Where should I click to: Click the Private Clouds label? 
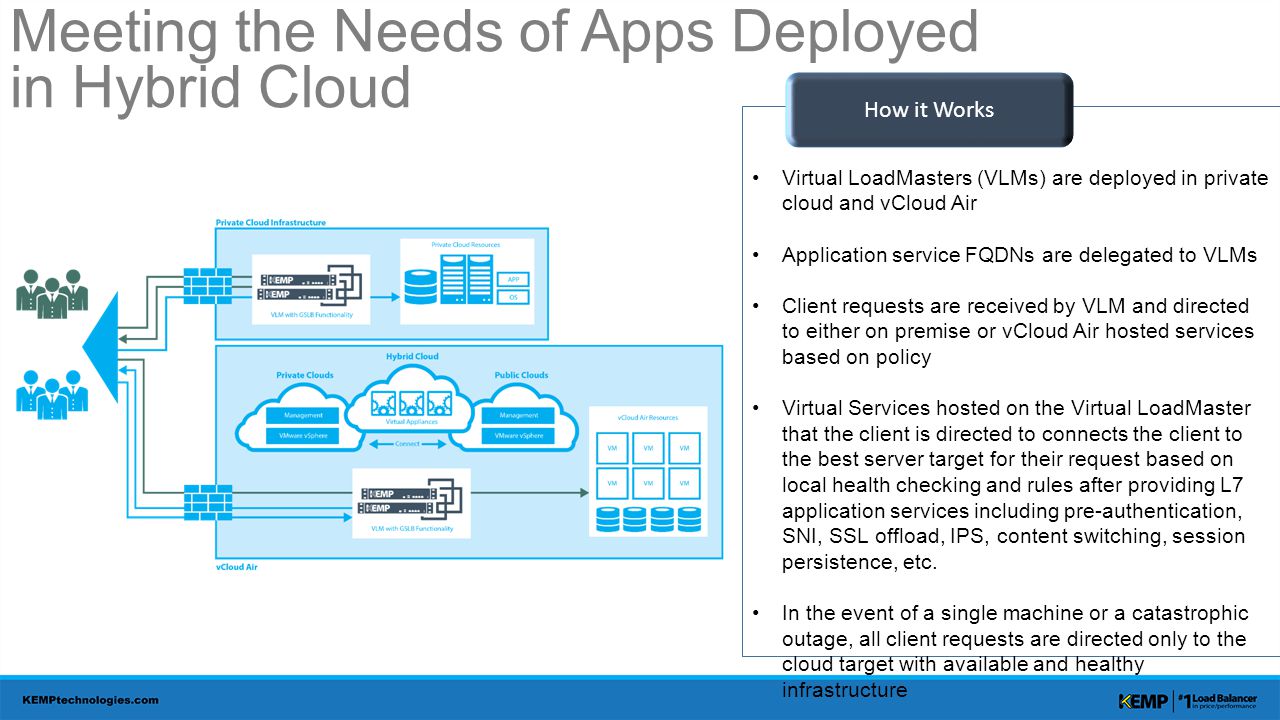(305, 375)
